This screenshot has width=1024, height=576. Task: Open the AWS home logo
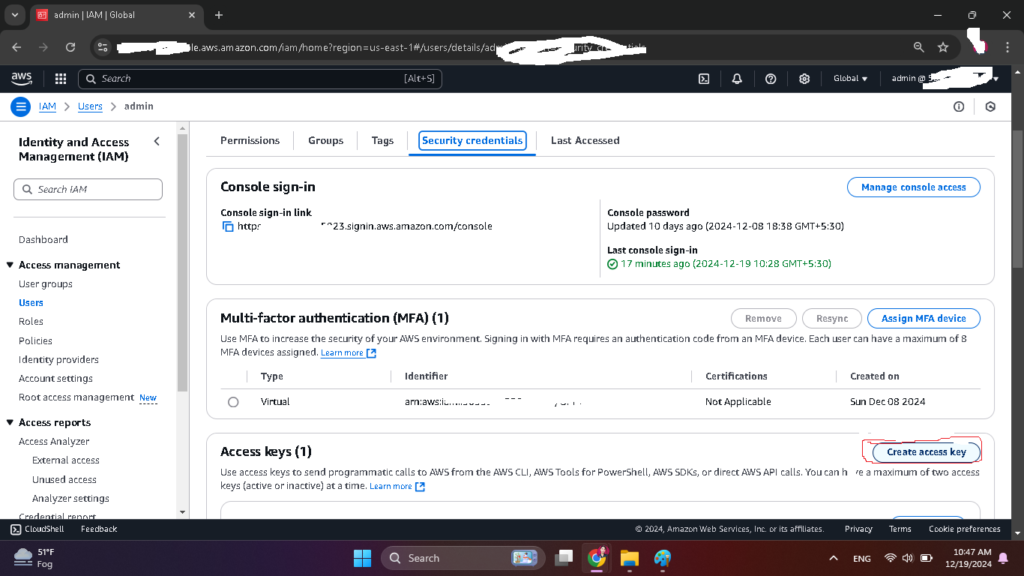tap(22, 78)
